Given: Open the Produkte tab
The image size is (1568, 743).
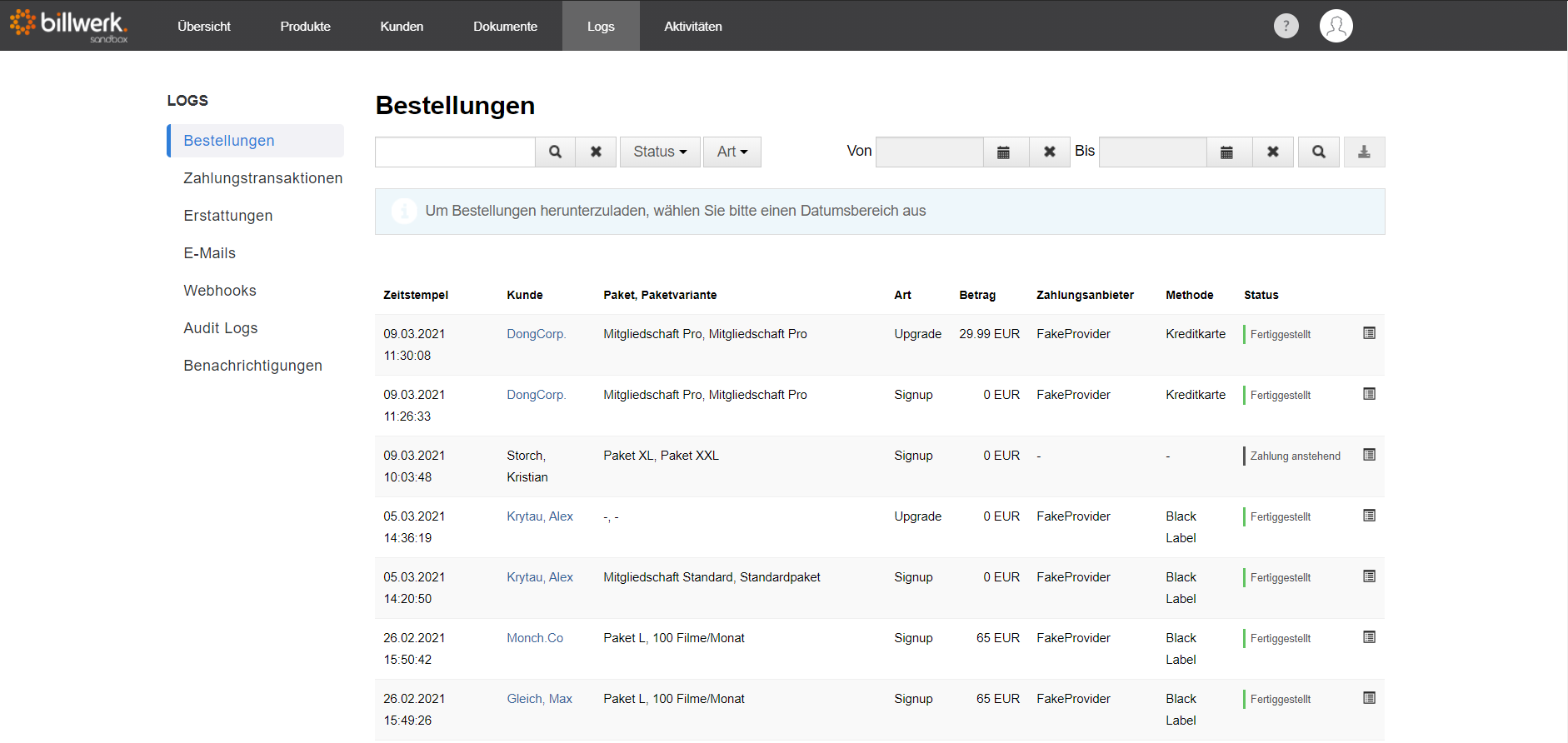Looking at the screenshot, I should 305,26.
